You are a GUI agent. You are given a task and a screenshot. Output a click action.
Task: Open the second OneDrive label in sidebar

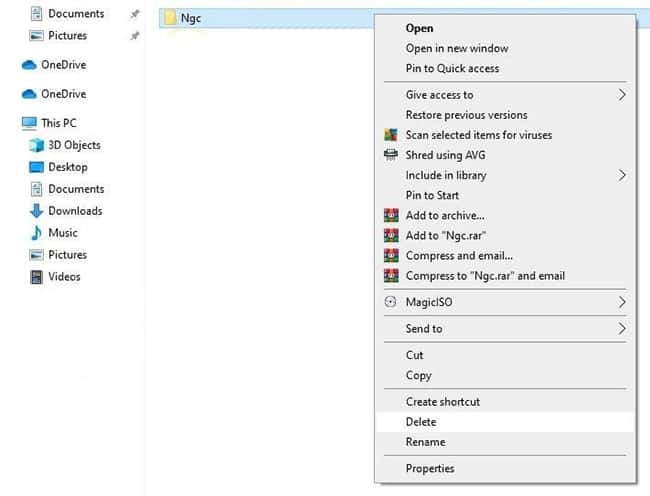[x=63, y=94]
